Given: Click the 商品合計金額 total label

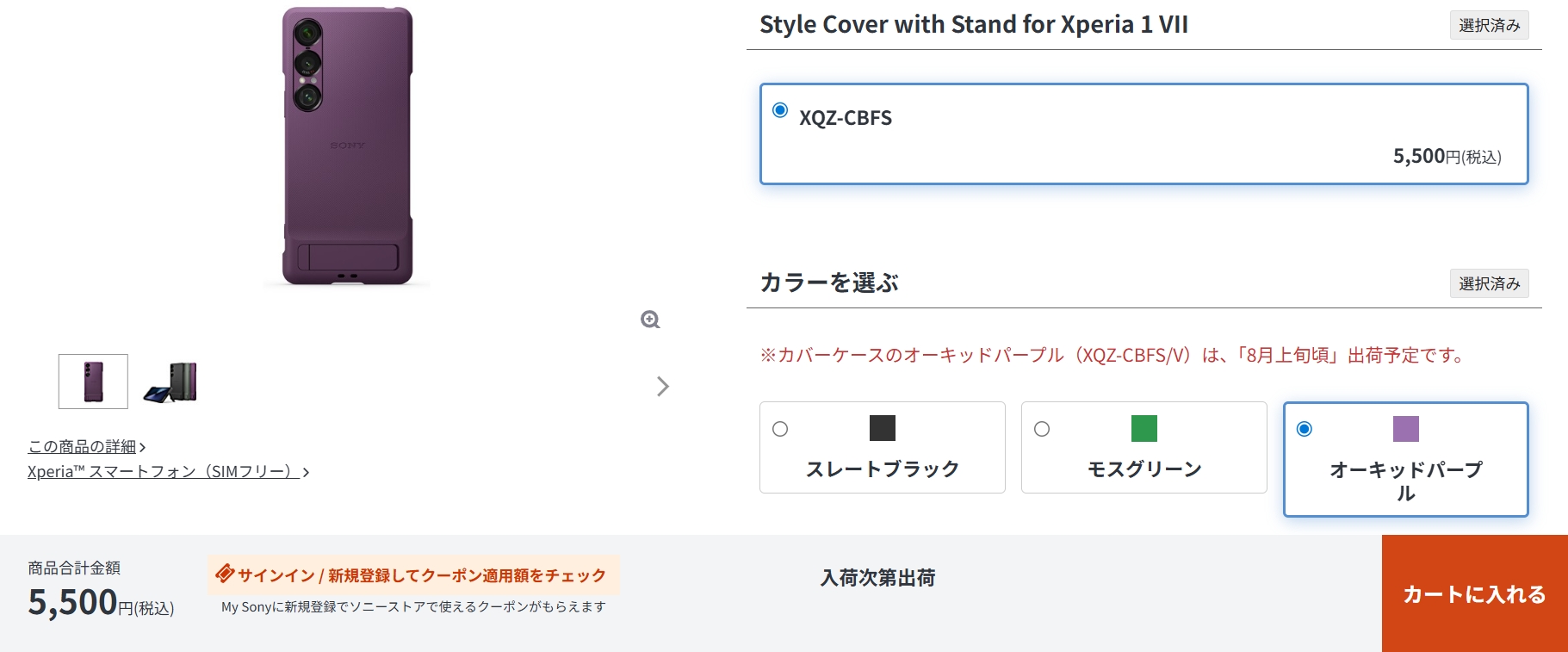Looking at the screenshot, I should click(x=74, y=568).
